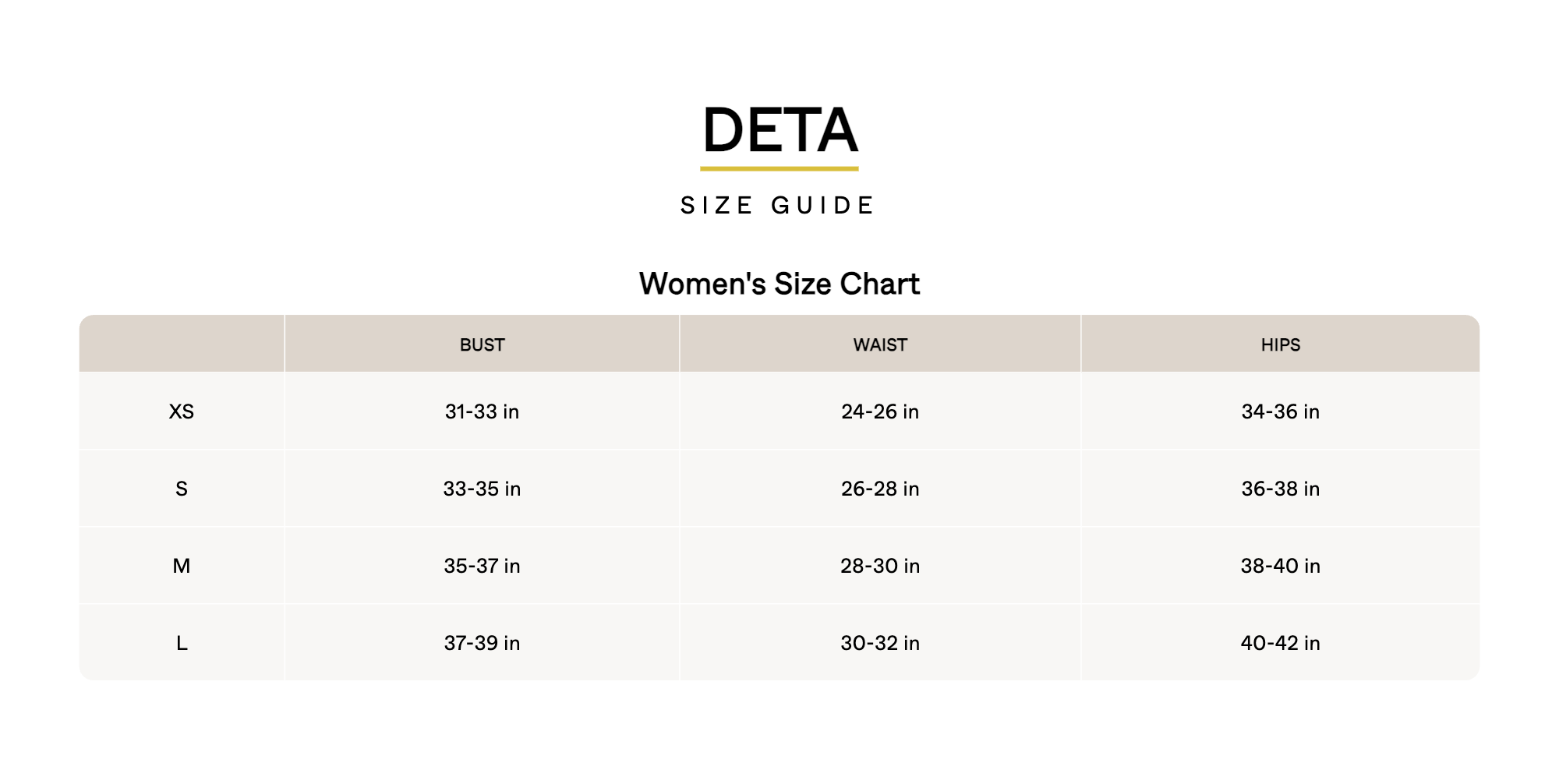The height and width of the screenshot is (784, 1559).
Task: Click the L hips 40-42 in cell
Action: (x=1280, y=643)
